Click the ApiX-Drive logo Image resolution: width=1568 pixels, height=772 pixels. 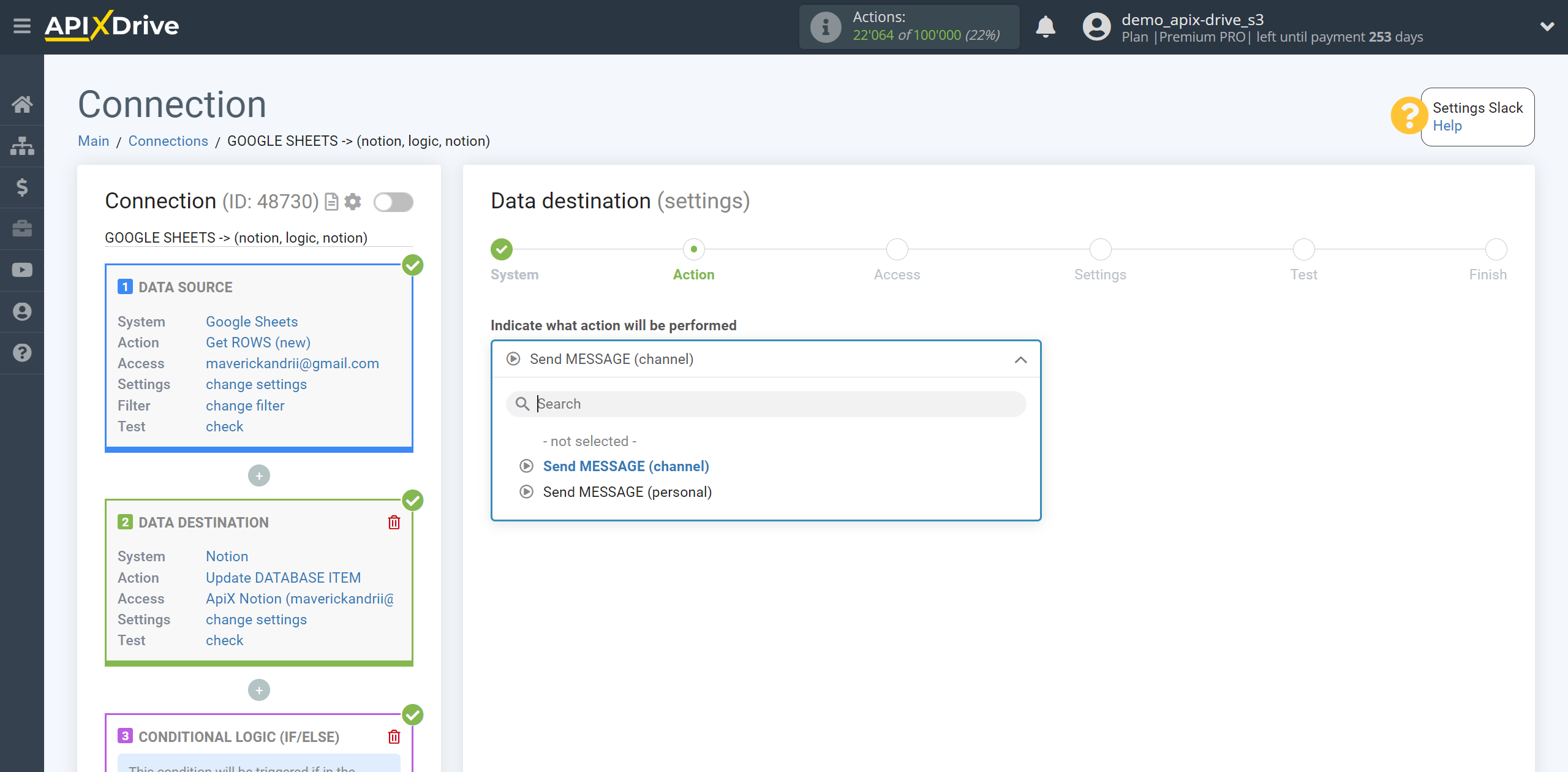tap(111, 26)
